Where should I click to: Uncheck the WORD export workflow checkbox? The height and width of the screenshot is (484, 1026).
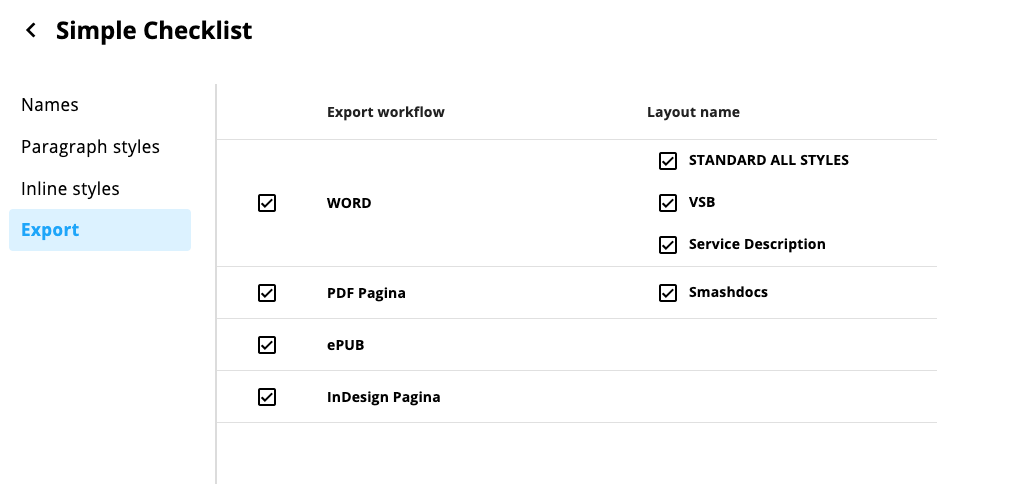267,203
